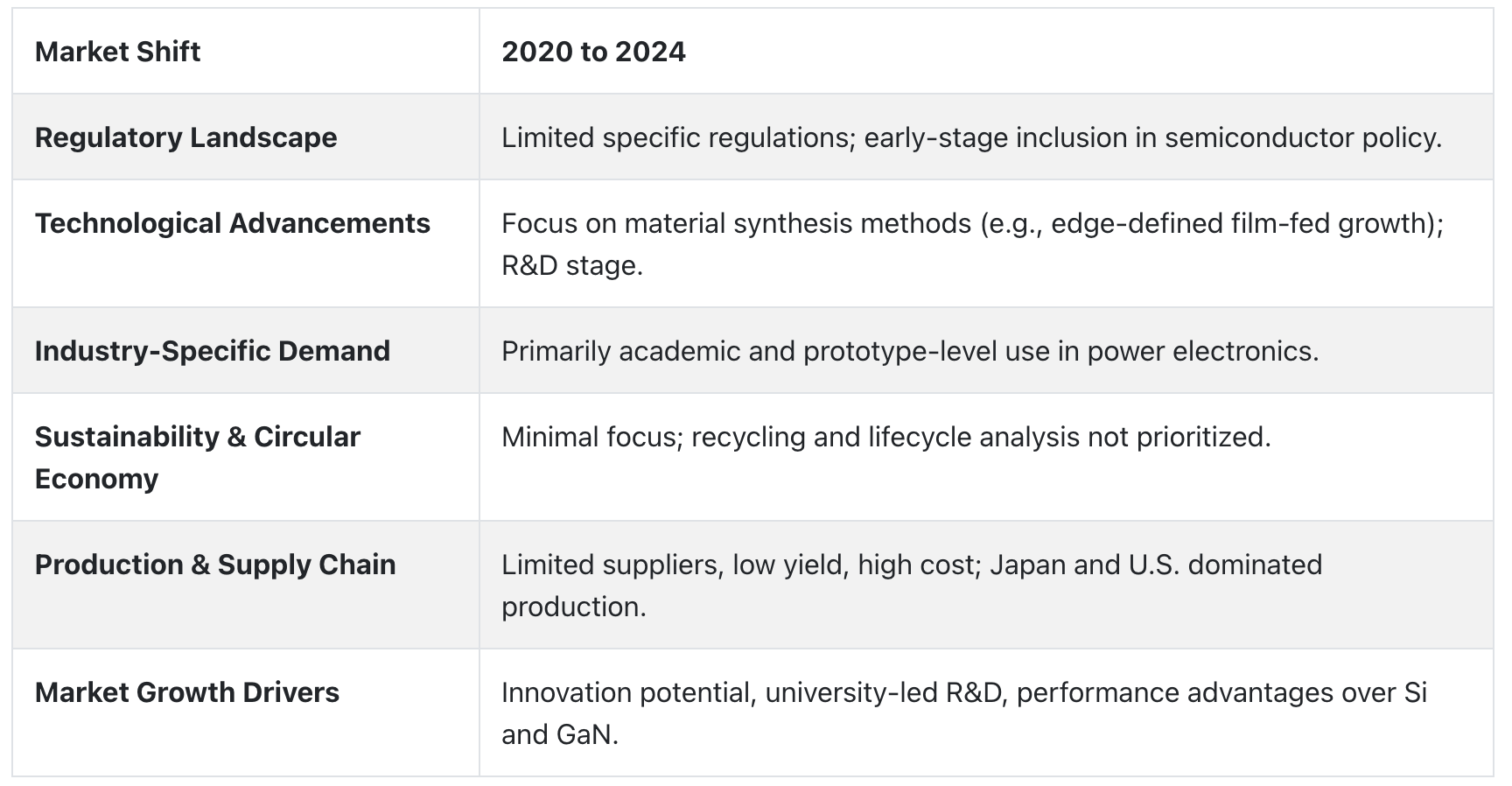Click the Sustainability & Circular Economy label

point(198,458)
